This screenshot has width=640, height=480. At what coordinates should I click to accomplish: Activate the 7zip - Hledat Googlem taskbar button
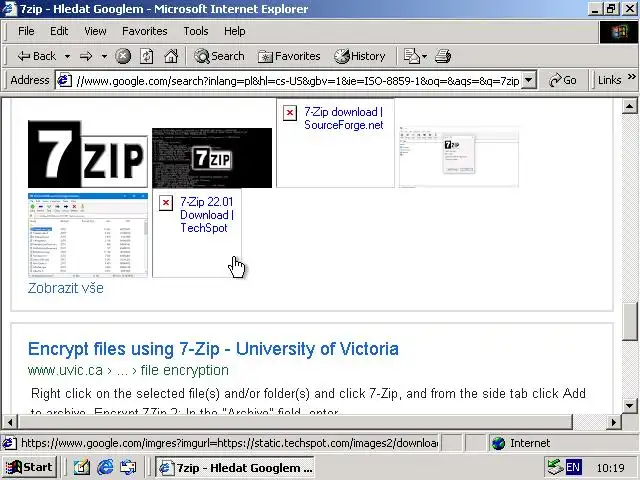tap(235, 467)
